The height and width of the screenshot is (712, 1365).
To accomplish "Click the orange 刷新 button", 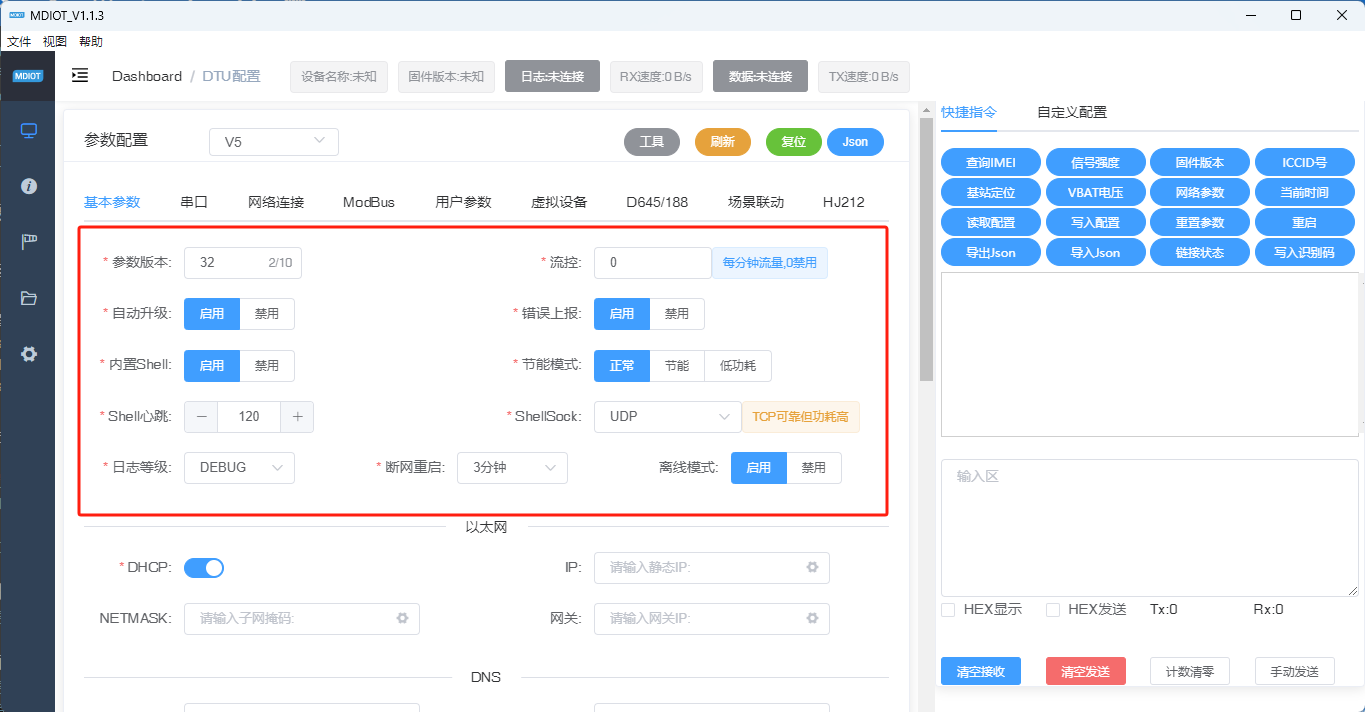I will [722, 142].
